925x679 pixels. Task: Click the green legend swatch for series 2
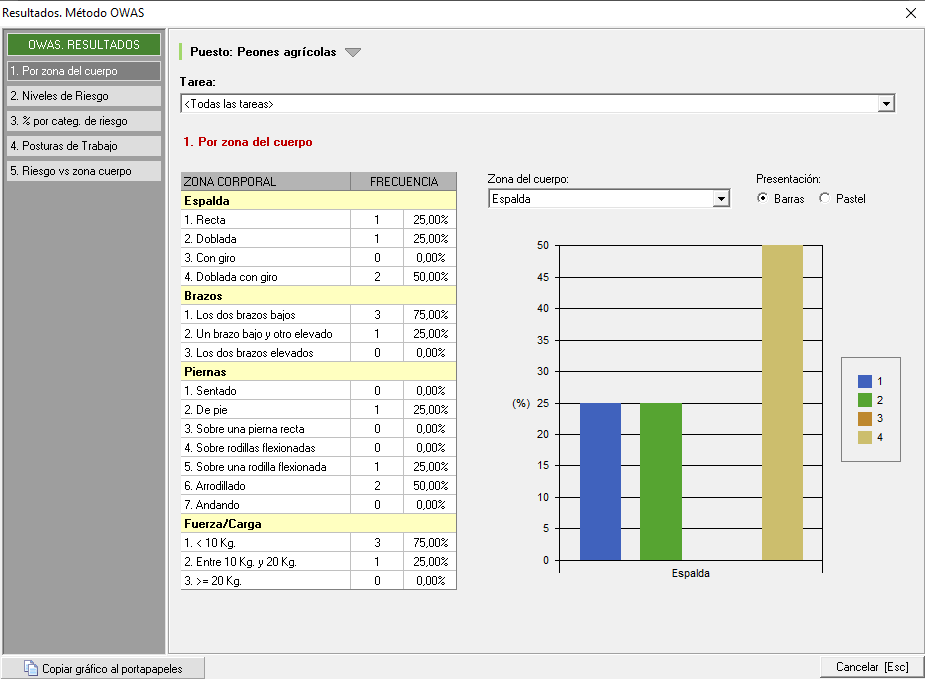click(x=865, y=400)
